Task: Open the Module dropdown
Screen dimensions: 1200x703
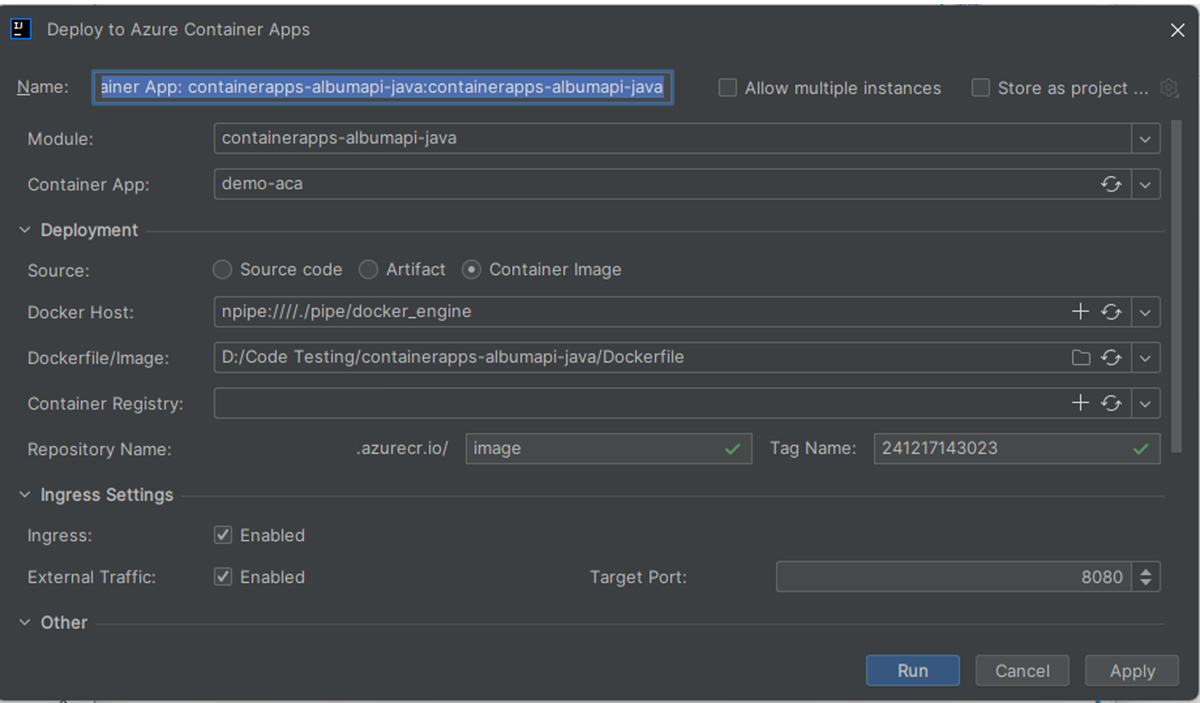Action: pyautogui.click(x=1145, y=138)
